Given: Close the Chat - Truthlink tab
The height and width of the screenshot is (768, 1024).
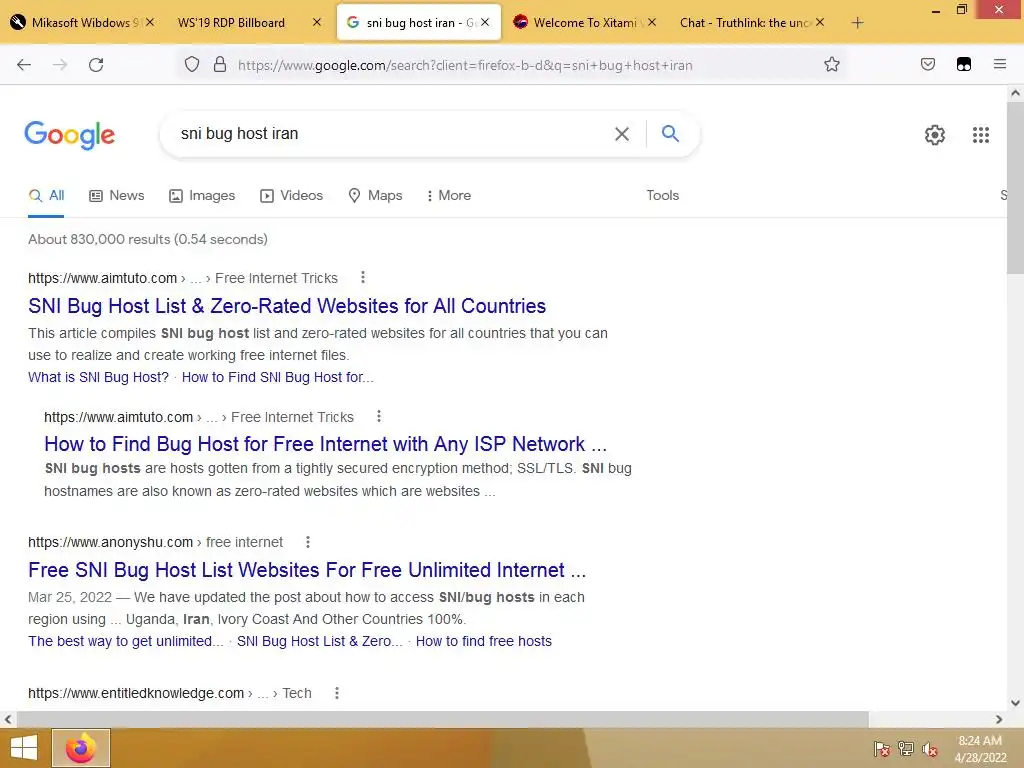Looking at the screenshot, I should point(820,22).
